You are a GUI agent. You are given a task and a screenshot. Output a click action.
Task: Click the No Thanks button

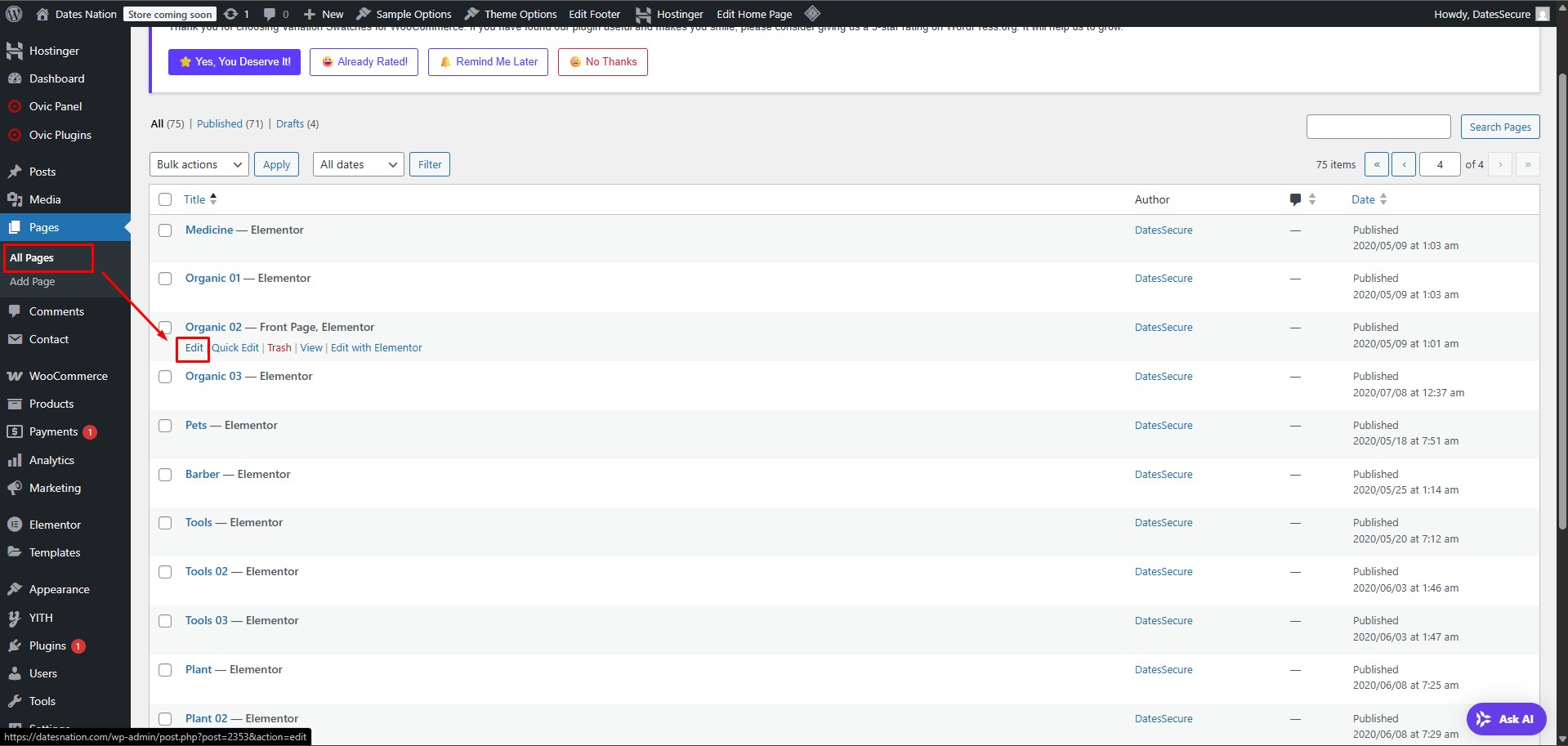pos(603,61)
